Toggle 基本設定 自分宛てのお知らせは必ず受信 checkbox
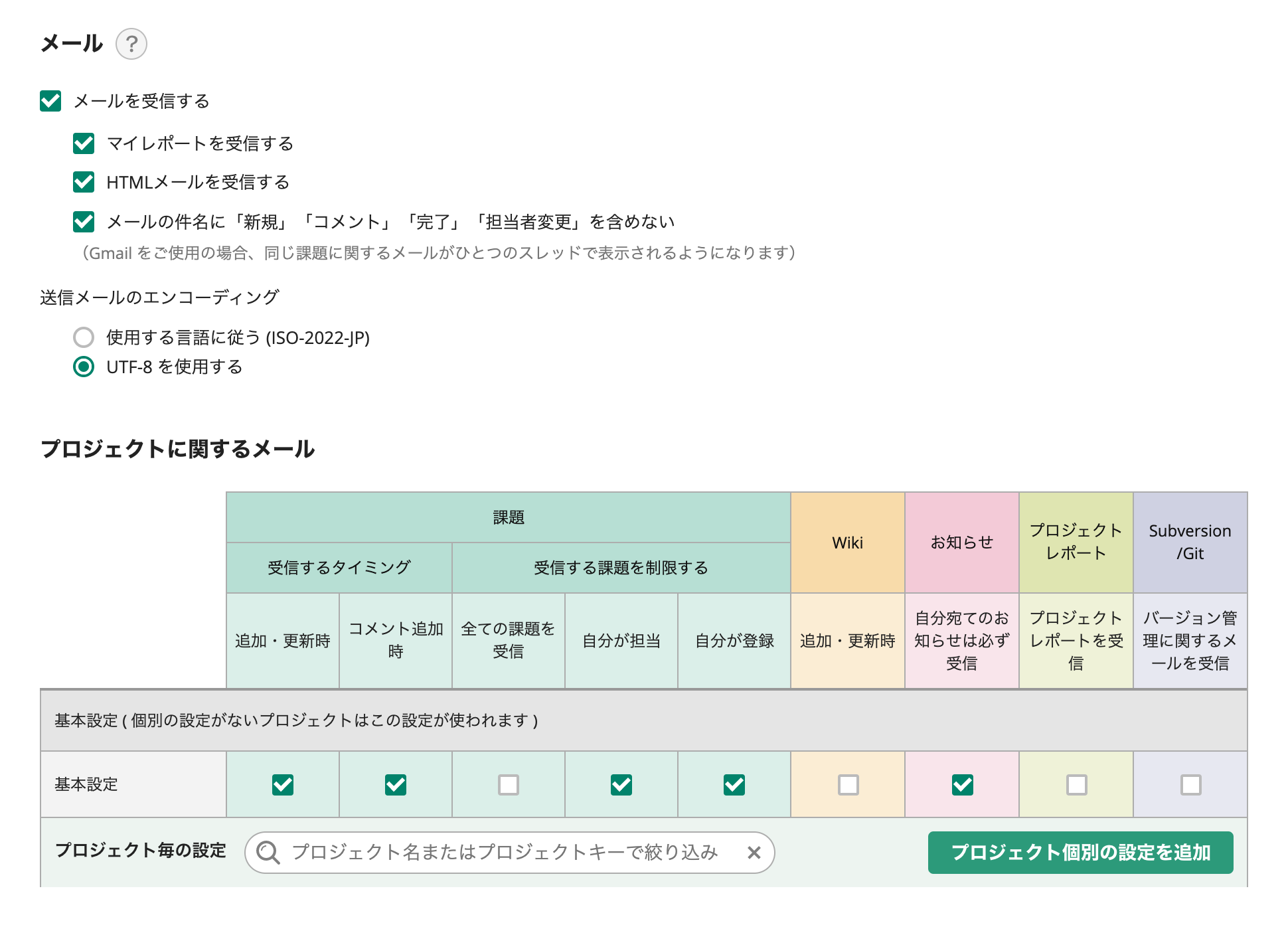1288x927 pixels. coord(963,785)
